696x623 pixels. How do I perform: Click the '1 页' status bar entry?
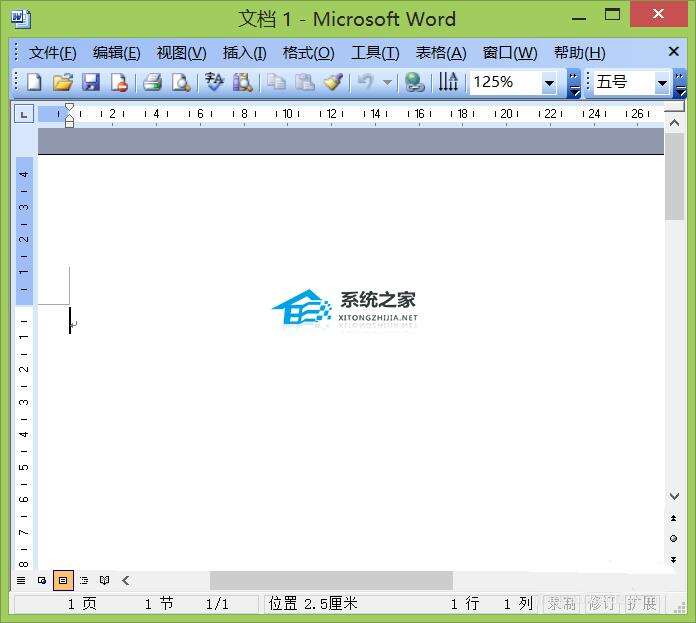click(82, 604)
